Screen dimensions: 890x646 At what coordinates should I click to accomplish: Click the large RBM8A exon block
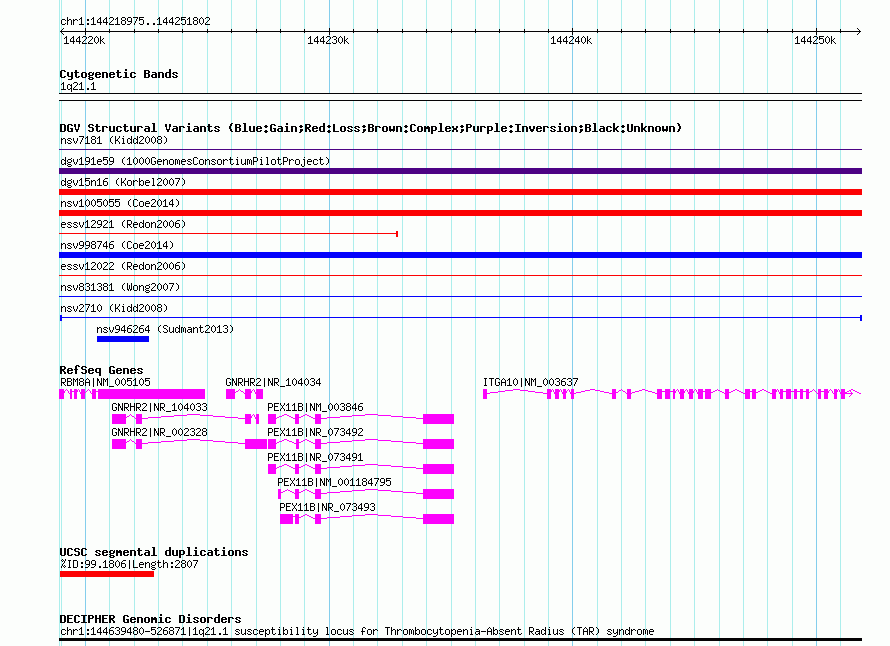151,394
